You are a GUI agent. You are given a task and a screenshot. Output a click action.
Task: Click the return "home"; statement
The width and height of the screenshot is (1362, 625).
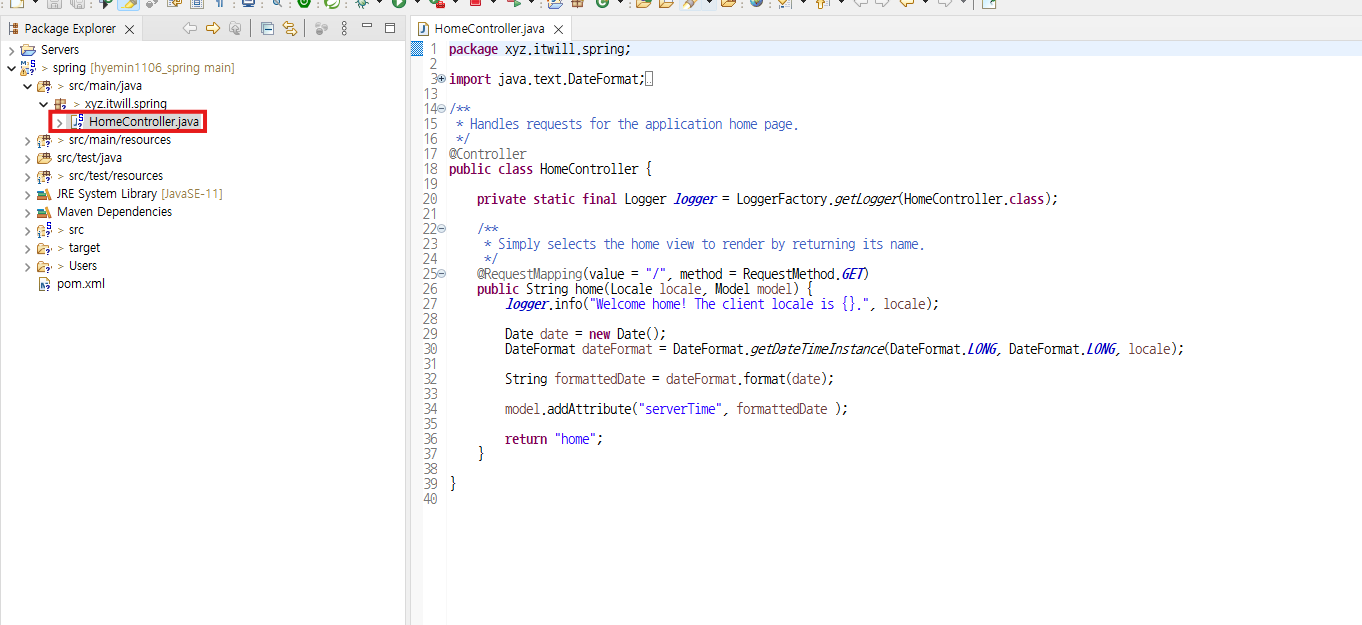coord(554,439)
